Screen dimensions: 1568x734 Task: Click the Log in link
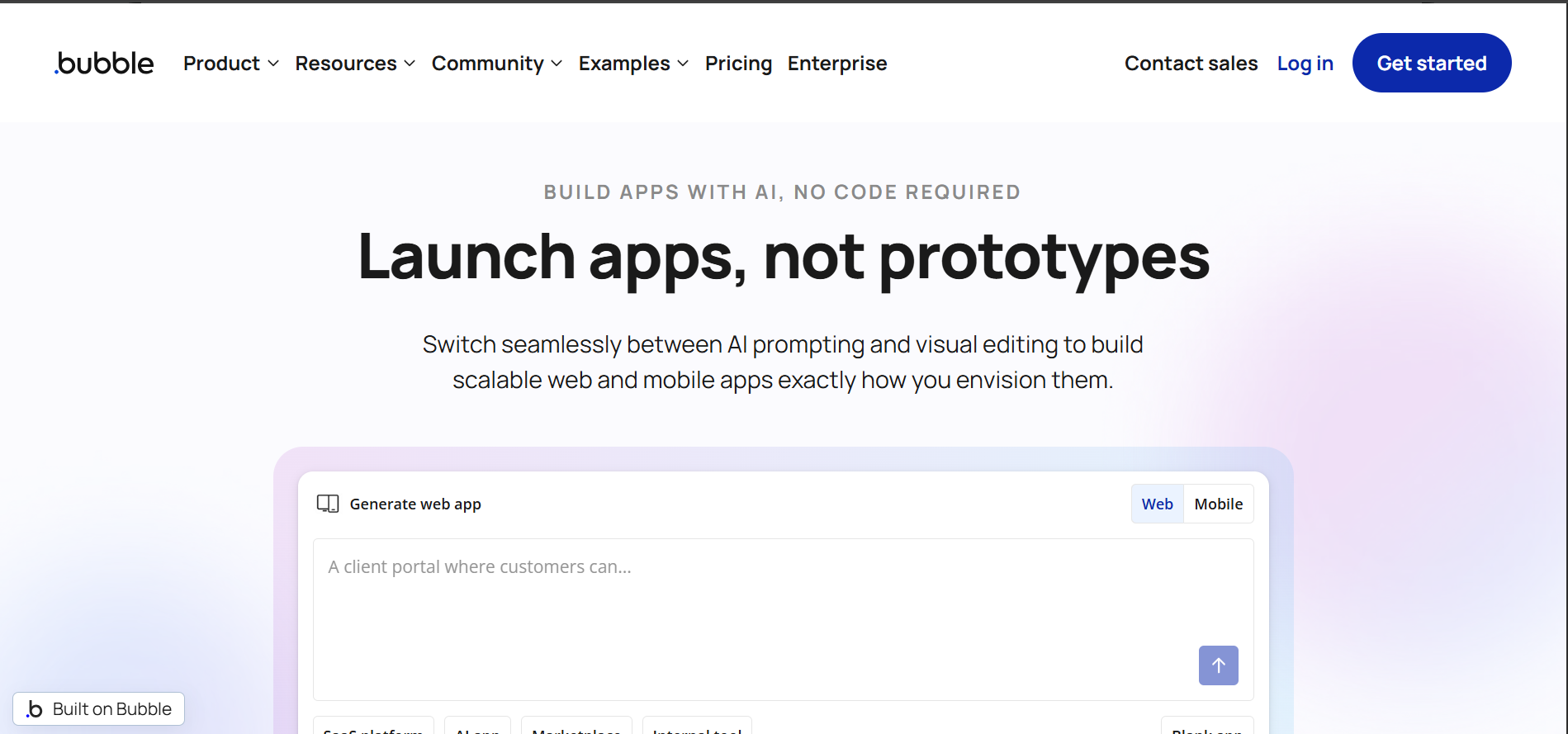click(x=1305, y=64)
